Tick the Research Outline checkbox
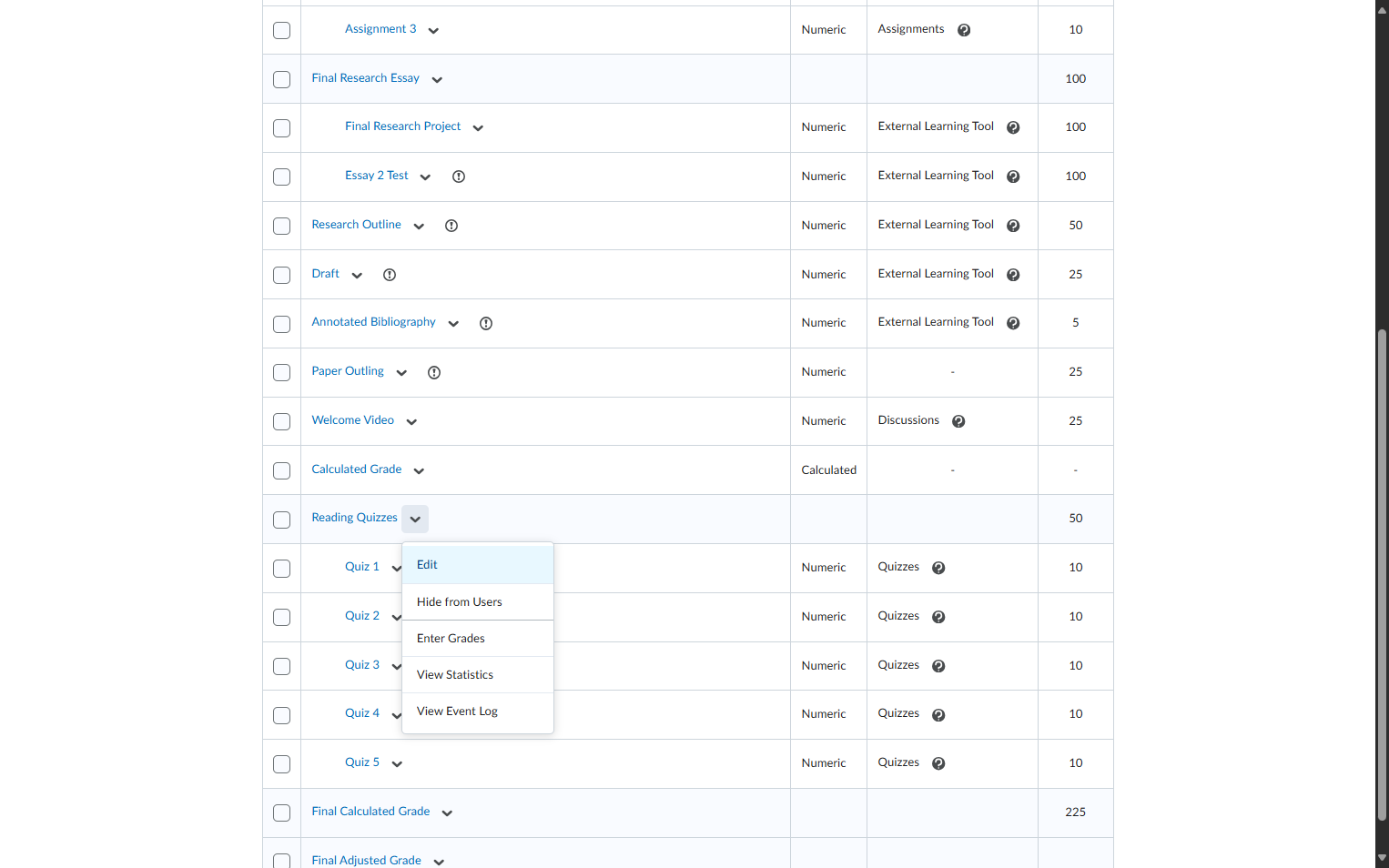Image resolution: width=1389 pixels, height=868 pixels. point(282,226)
